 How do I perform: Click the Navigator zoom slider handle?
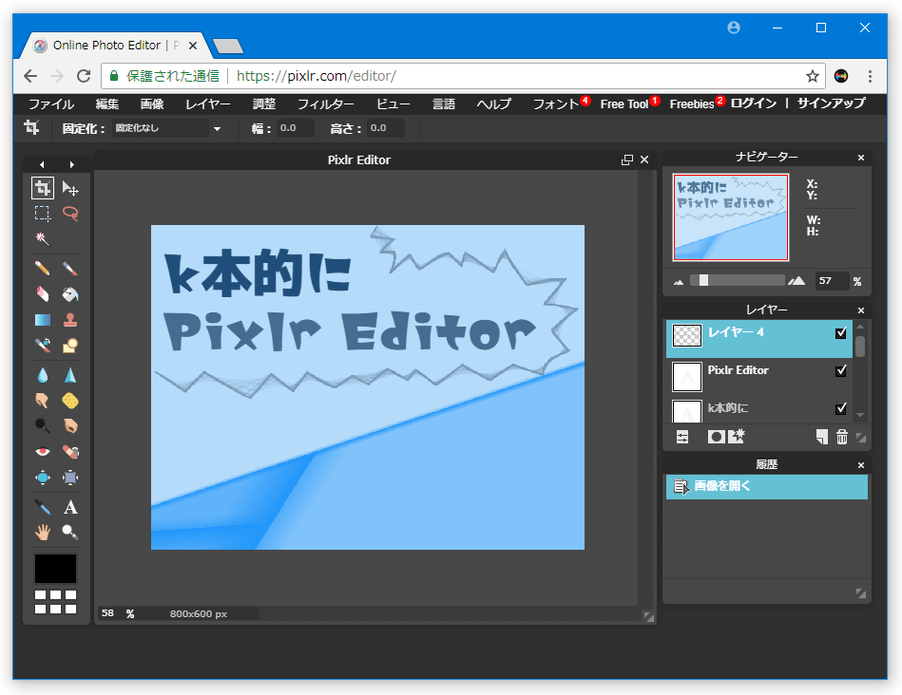click(703, 280)
